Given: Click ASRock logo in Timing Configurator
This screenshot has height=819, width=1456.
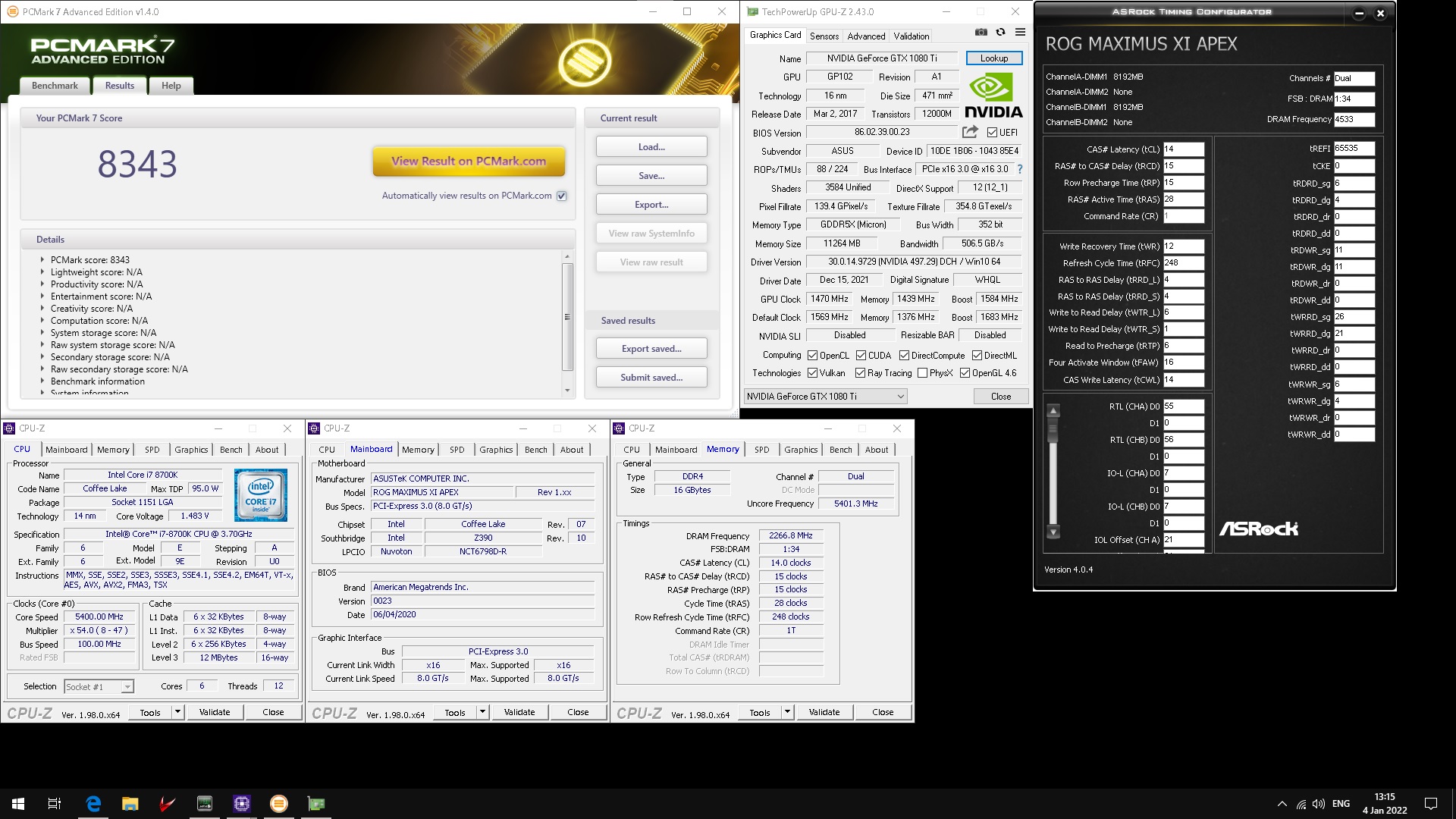Looking at the screenshot, I should pyautogui.click(x=1259, y=529).
